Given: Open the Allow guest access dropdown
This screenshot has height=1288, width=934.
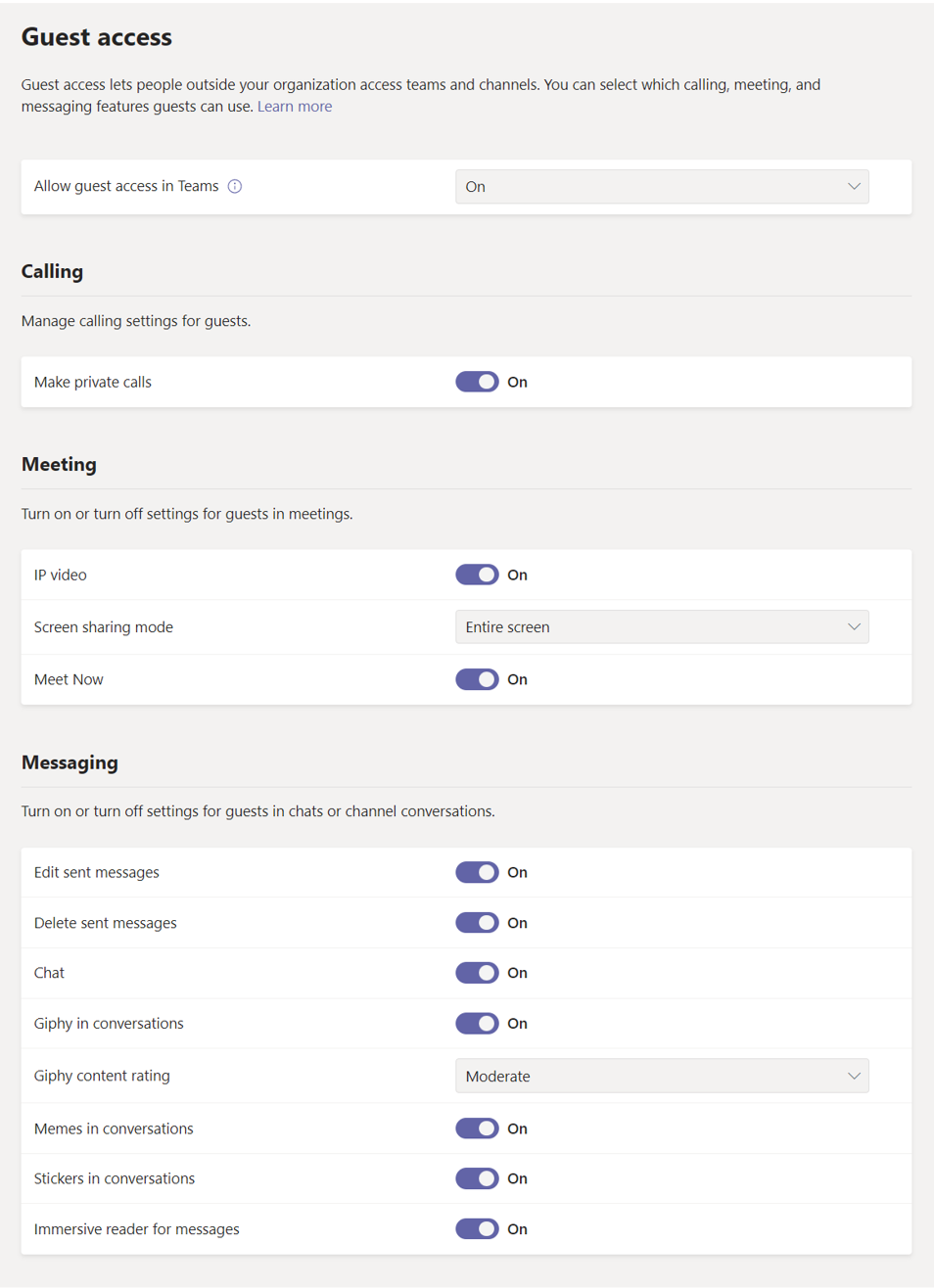Looking at the screenshot, I should pos(662,186).
